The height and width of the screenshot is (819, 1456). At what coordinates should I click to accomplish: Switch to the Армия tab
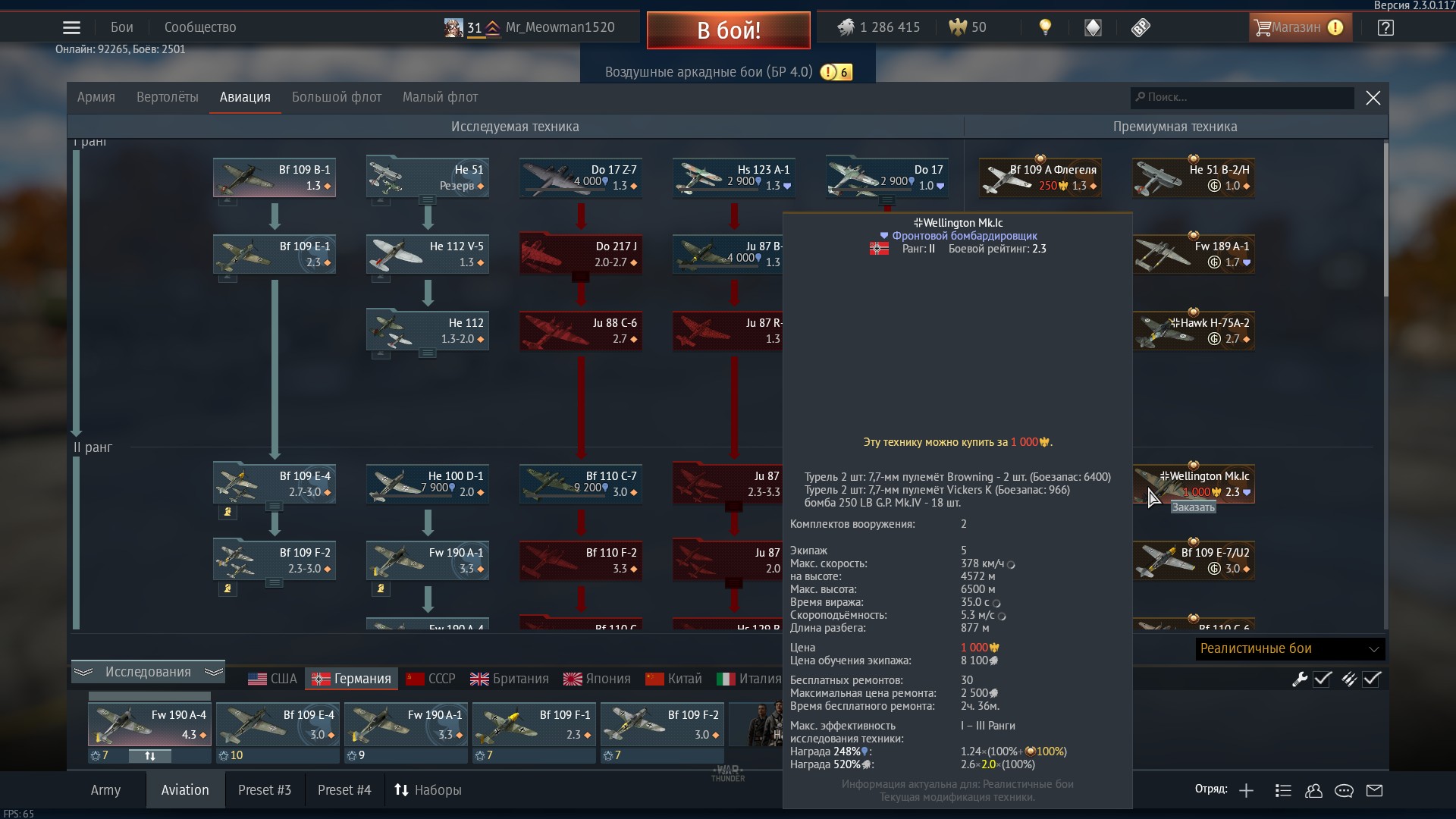click(x=96, y=97)
